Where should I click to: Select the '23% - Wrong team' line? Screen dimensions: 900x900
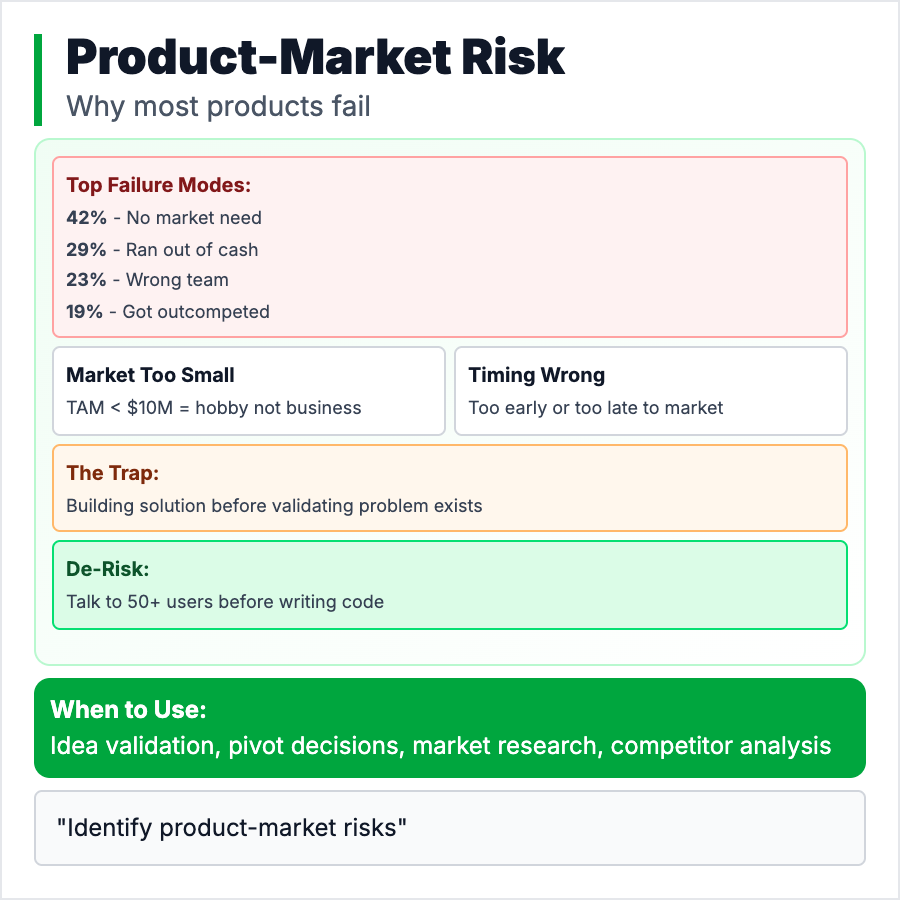click(147, 280)
